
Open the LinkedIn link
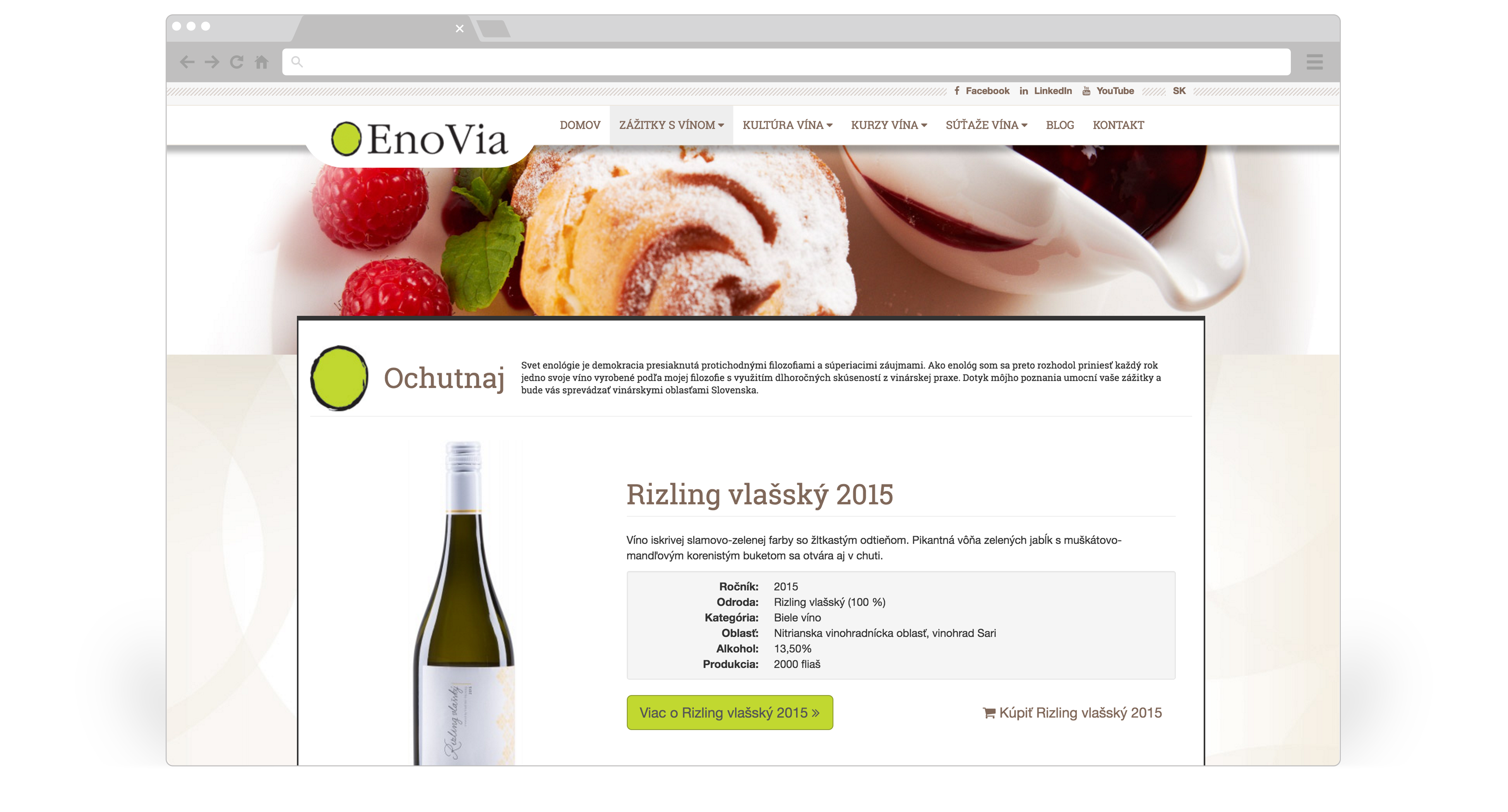(x=1045, y=91)
